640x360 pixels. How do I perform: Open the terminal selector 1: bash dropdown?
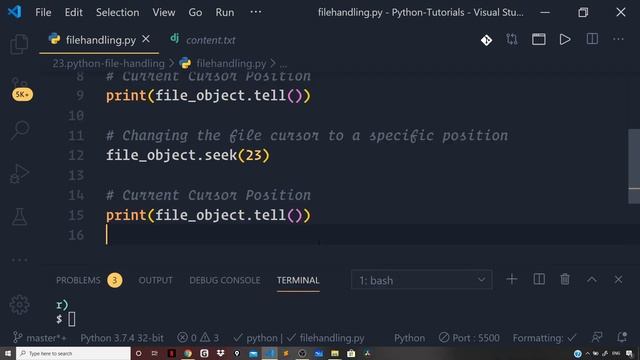click(421, 280)
